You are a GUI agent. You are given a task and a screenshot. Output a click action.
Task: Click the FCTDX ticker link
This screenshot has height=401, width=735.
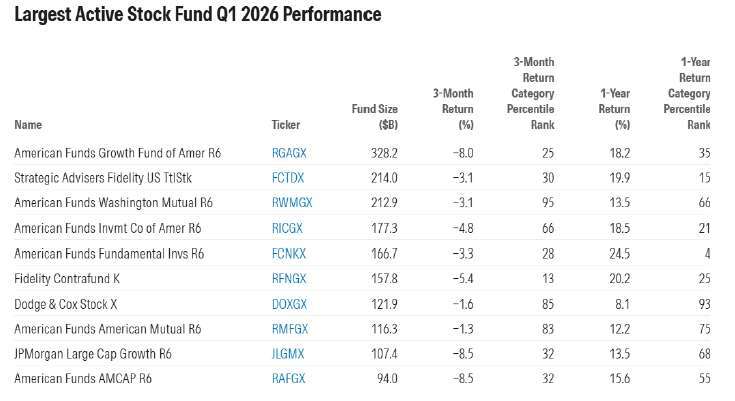287,178
